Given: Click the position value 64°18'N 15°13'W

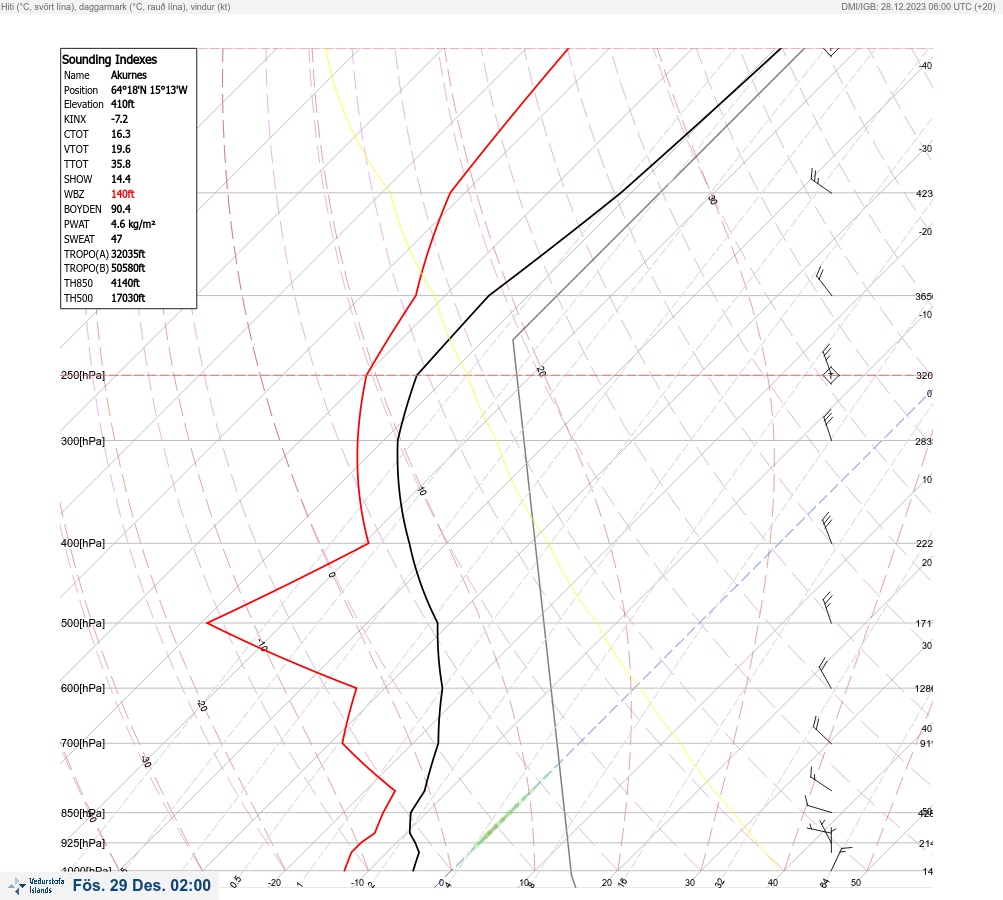Looking at the screenshot, I should pos(149,90).
